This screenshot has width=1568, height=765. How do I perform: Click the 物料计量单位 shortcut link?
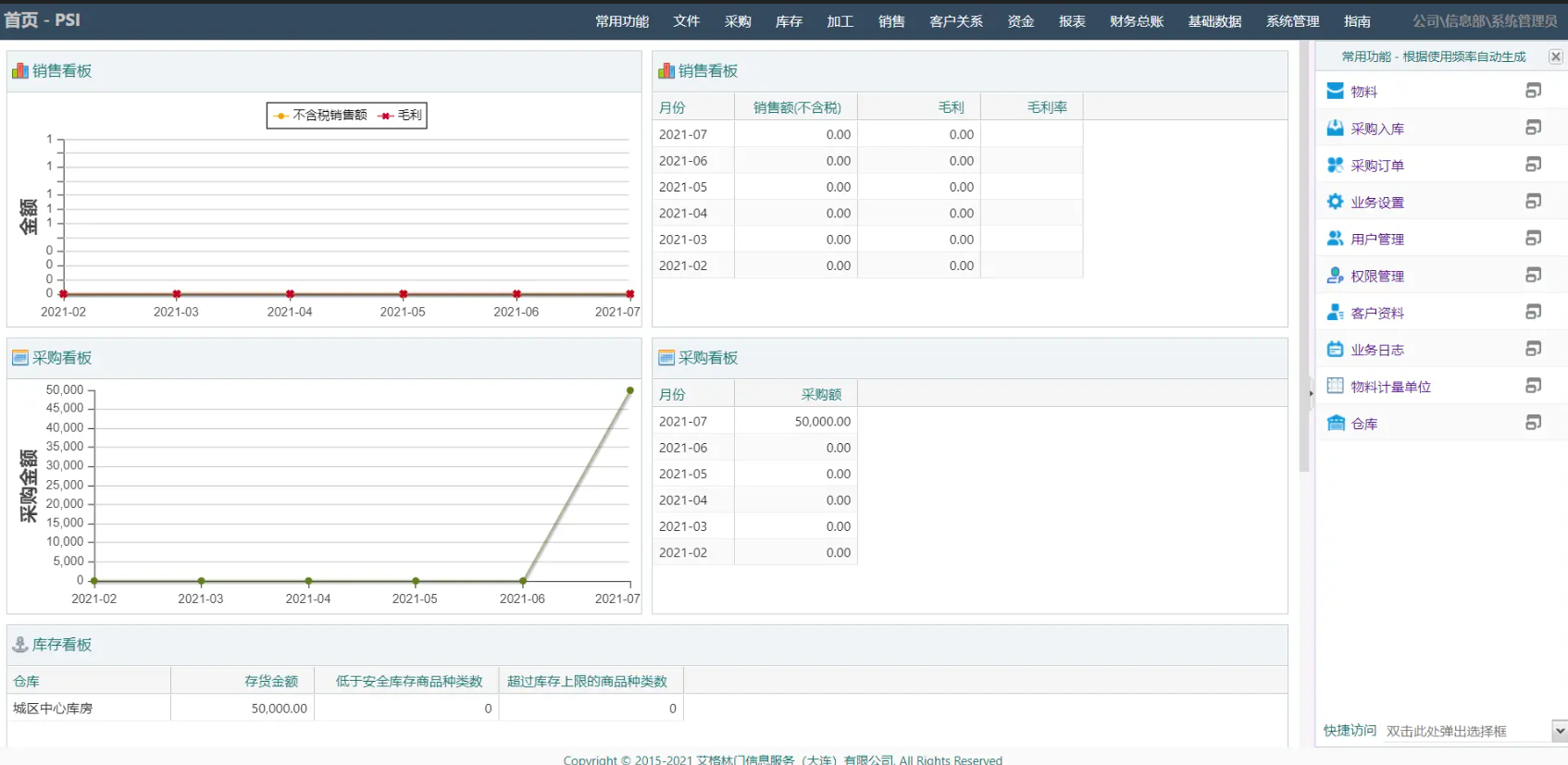tap(1390, 388)
